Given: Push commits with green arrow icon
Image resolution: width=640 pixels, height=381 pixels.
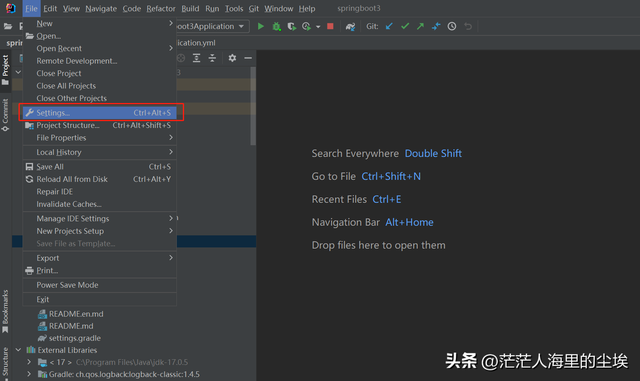Looking at the screenshot, I should click(x=420, y=27).
